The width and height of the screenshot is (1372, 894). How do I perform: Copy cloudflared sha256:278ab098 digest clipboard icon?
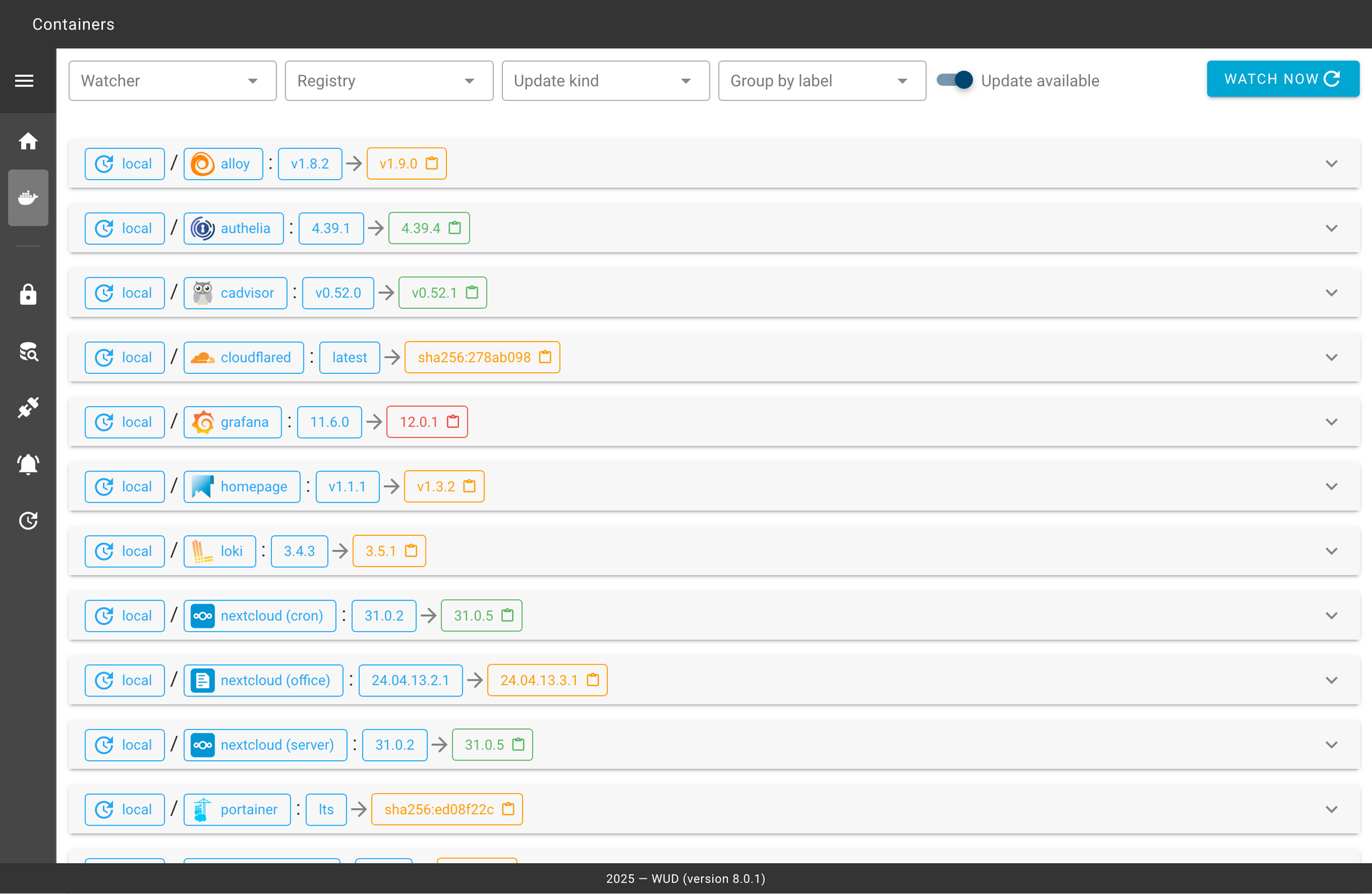click(x=545, y=357)
